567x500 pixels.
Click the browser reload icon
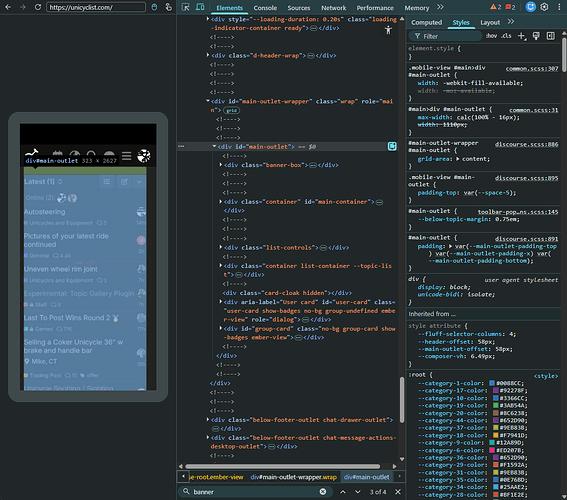(38, 7)
